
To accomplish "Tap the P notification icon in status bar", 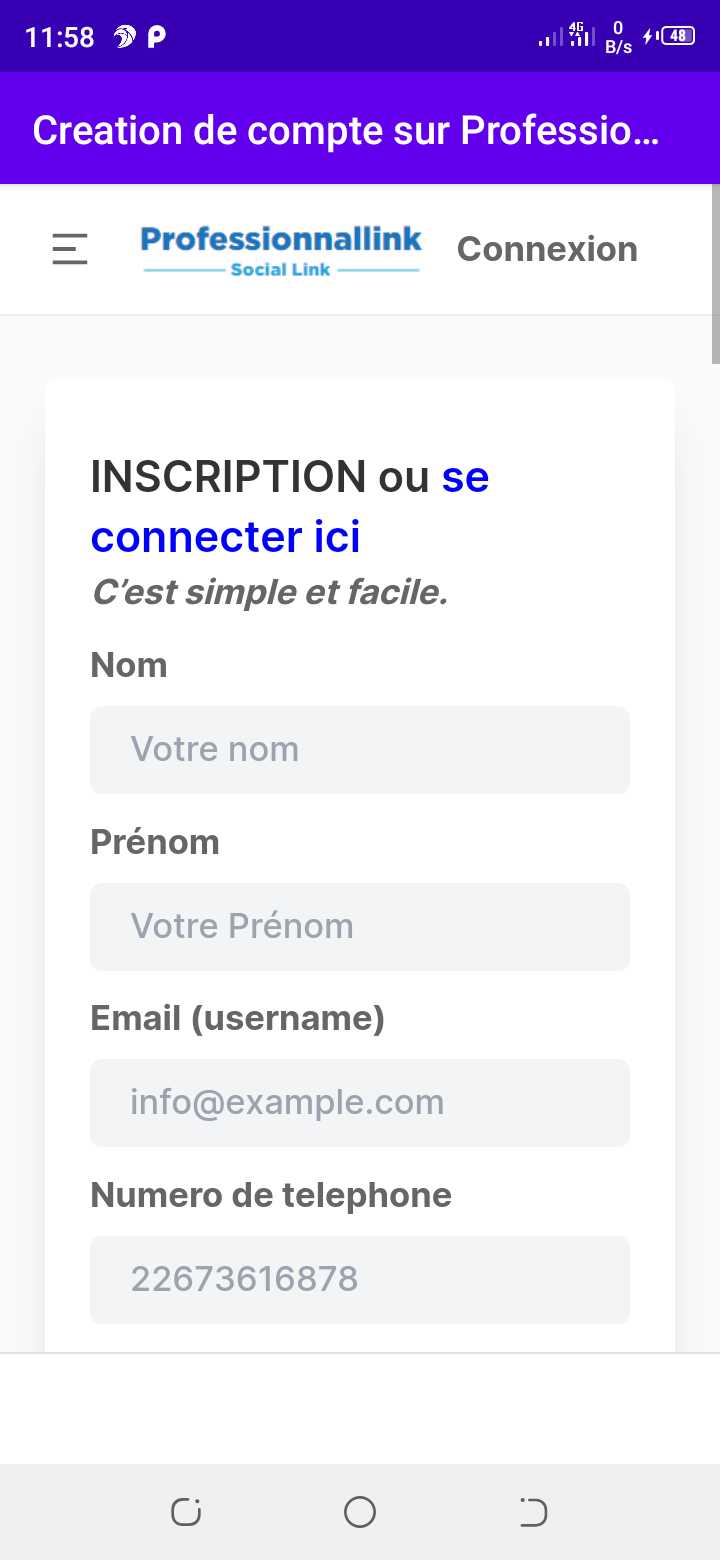I will [x=156, y=37].
